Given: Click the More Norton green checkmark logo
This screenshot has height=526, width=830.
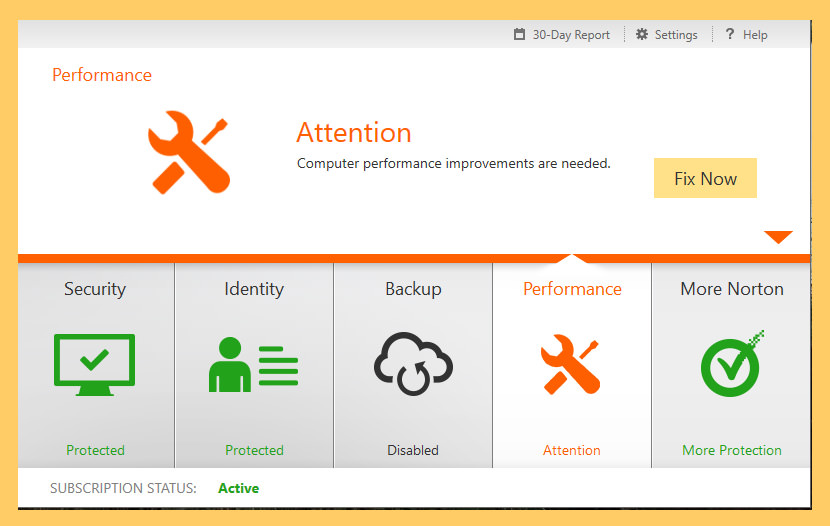Looking at the screenshot, I should point(733,363).
